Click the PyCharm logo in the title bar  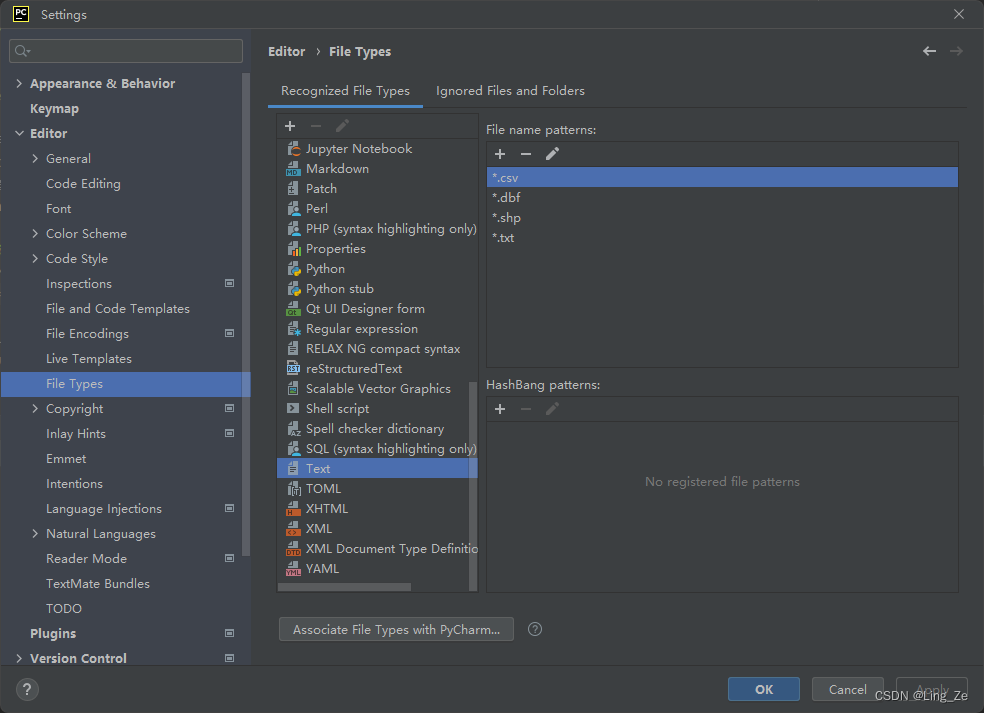click(x=21, y=14)
